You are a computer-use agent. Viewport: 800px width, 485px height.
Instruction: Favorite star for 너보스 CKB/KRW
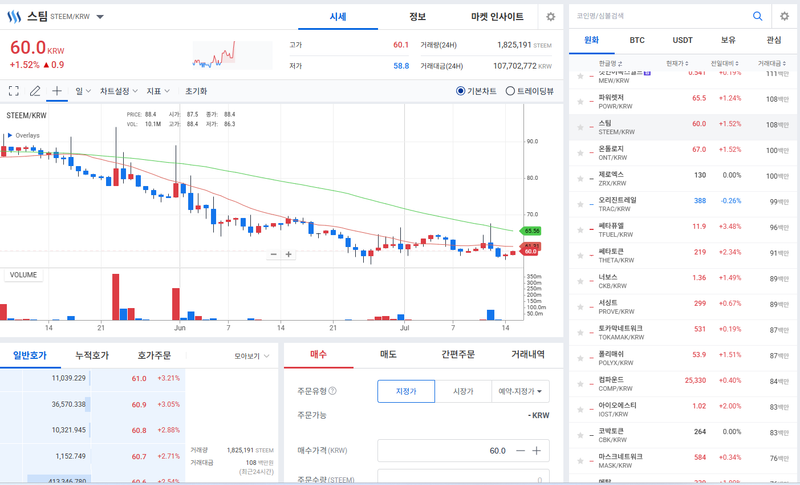coord(580,281)
